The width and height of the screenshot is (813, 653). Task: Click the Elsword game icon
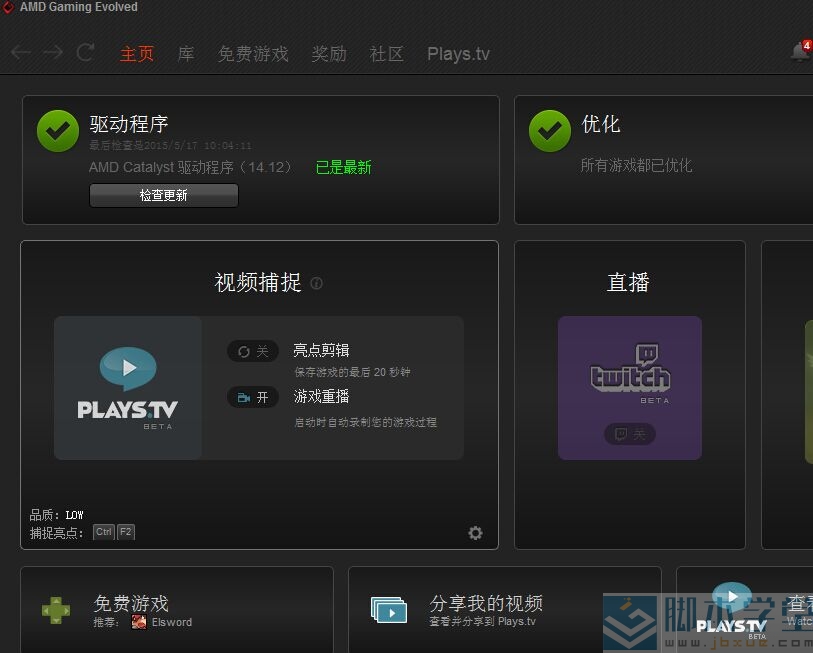click(139, 622)
